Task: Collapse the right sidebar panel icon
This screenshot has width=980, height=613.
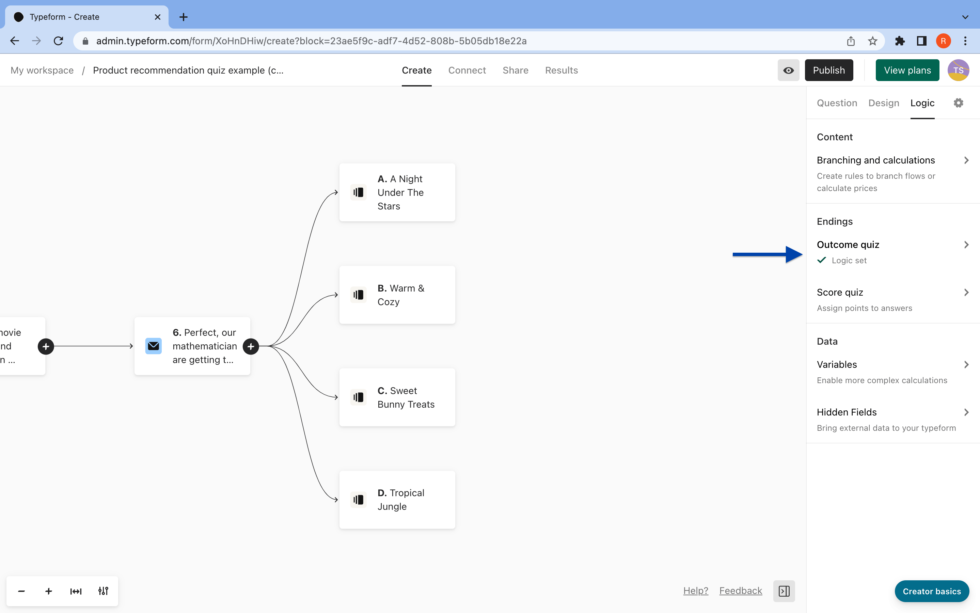Action: [784, 591]
